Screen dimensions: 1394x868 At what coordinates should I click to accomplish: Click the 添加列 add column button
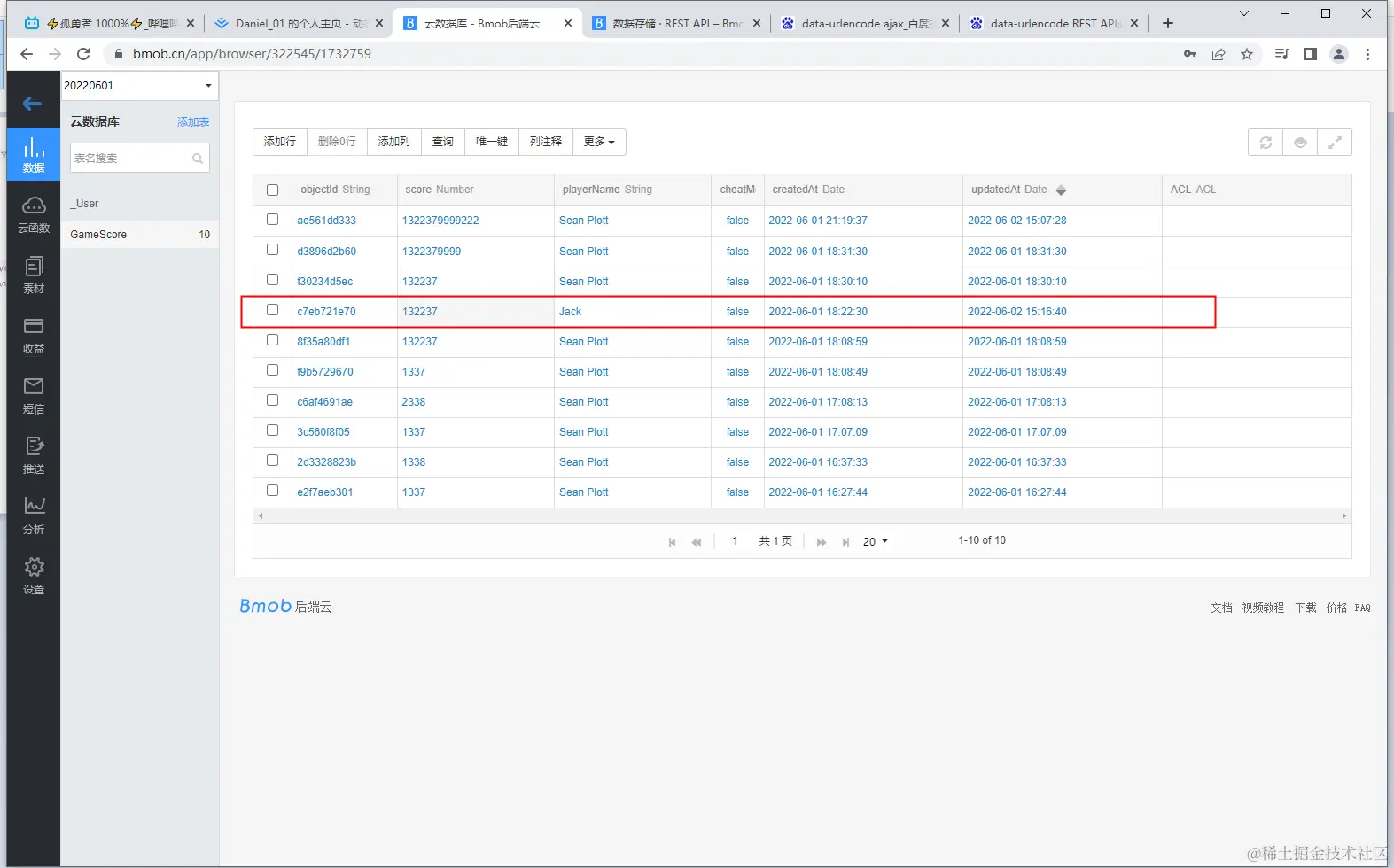[x=393, y=142]
